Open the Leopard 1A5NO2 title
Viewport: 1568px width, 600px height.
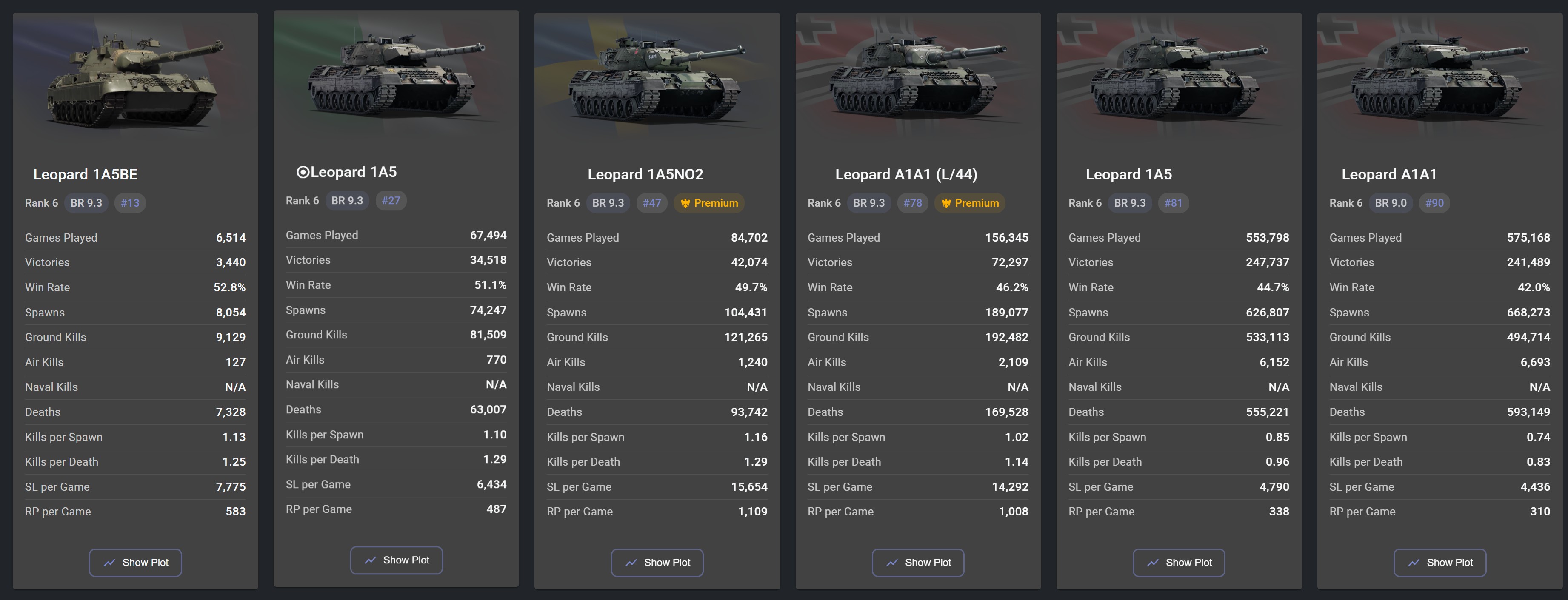(645, 175)
